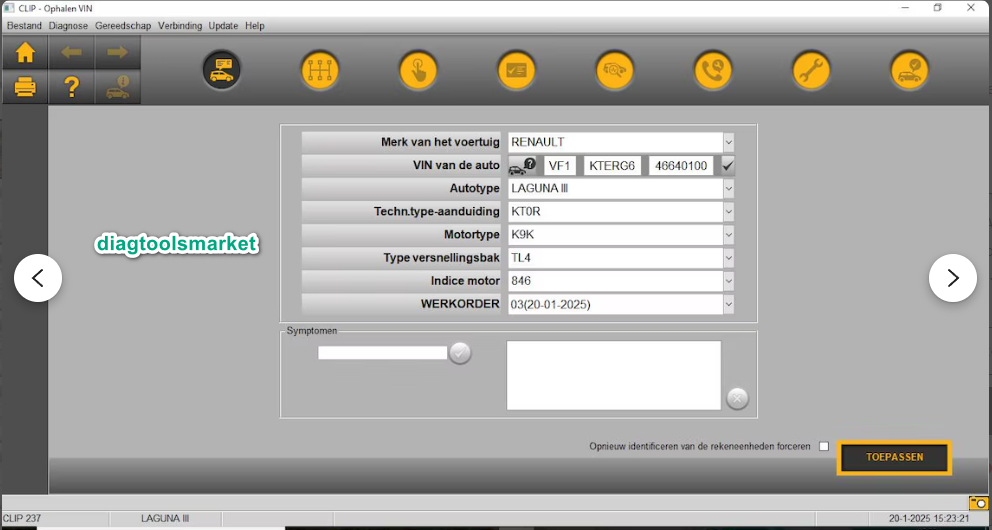Open the Diagnose menu
992x530 pixels.
coord(68,26)
